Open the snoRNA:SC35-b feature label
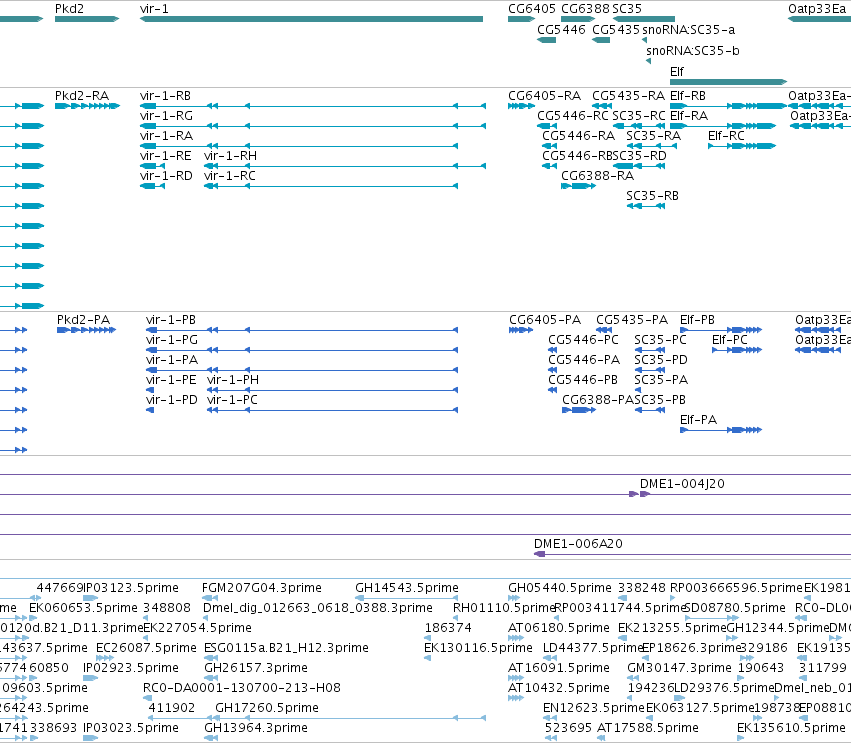The width and height of the screenshot is (851, 743). 693,51
